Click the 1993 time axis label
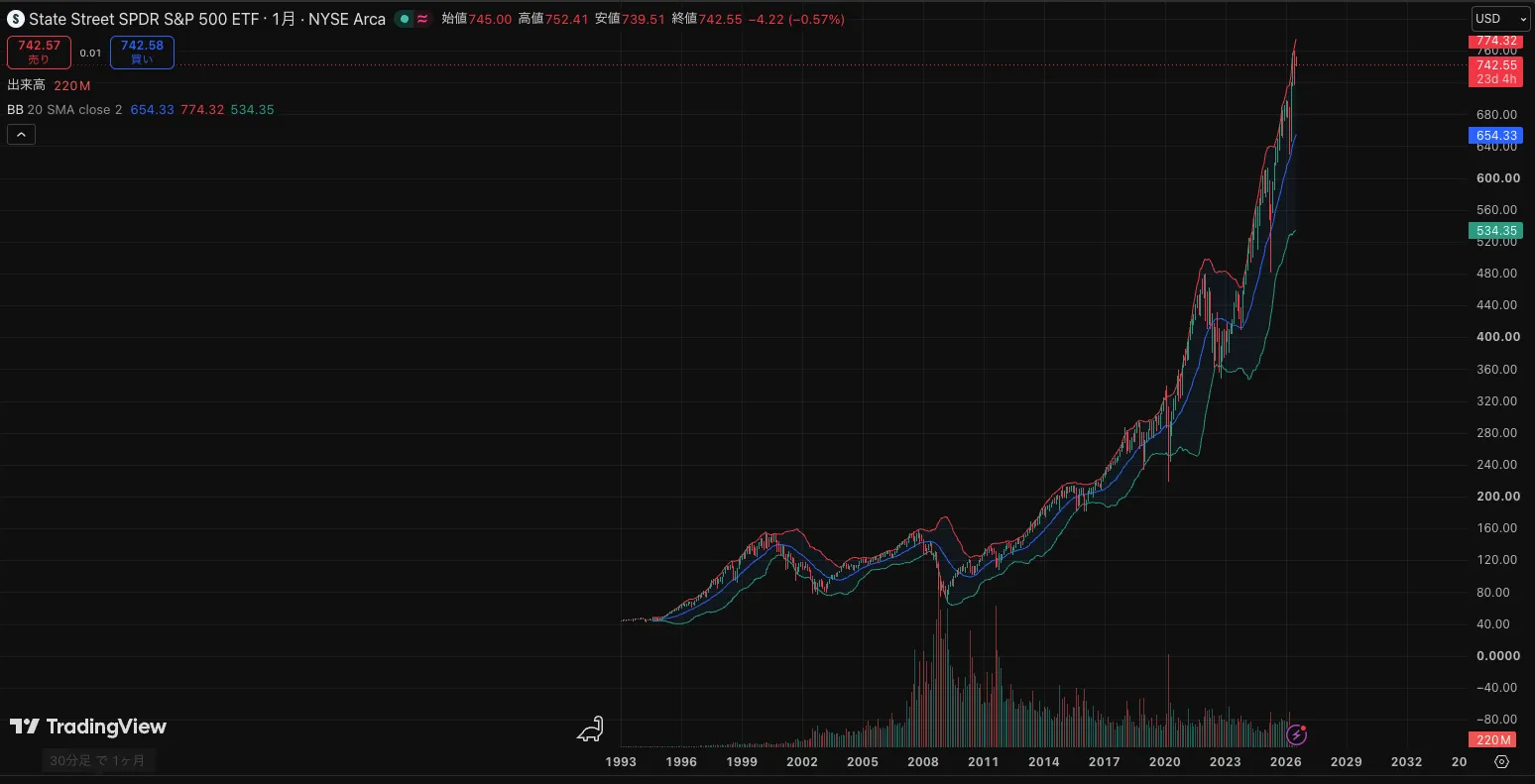Viewport: 1535px width, 784px height. (621, 762)
